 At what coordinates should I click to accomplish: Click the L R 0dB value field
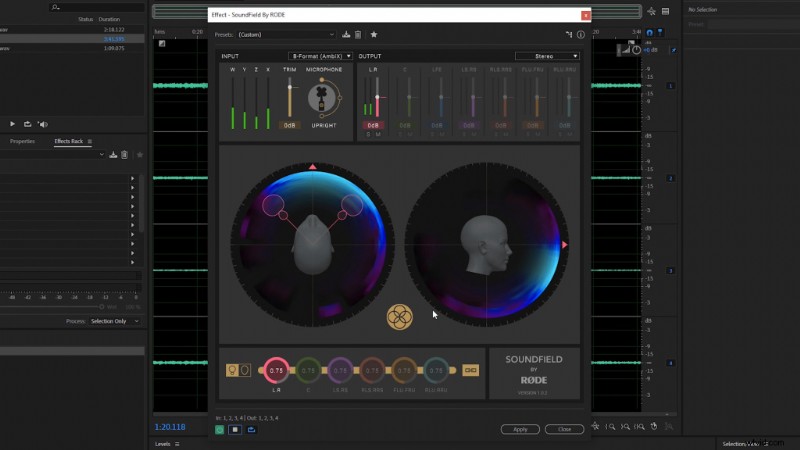coord(373,125)
